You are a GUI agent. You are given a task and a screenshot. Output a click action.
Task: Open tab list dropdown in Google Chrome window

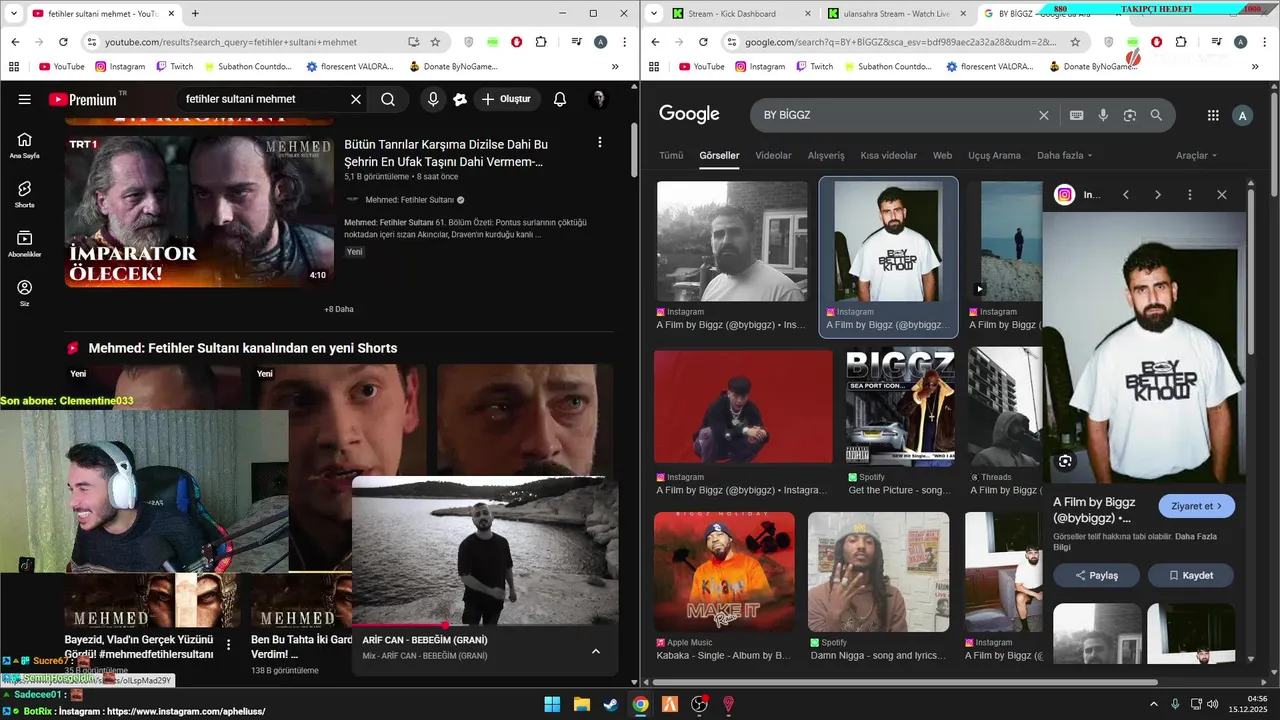[654, 13]
